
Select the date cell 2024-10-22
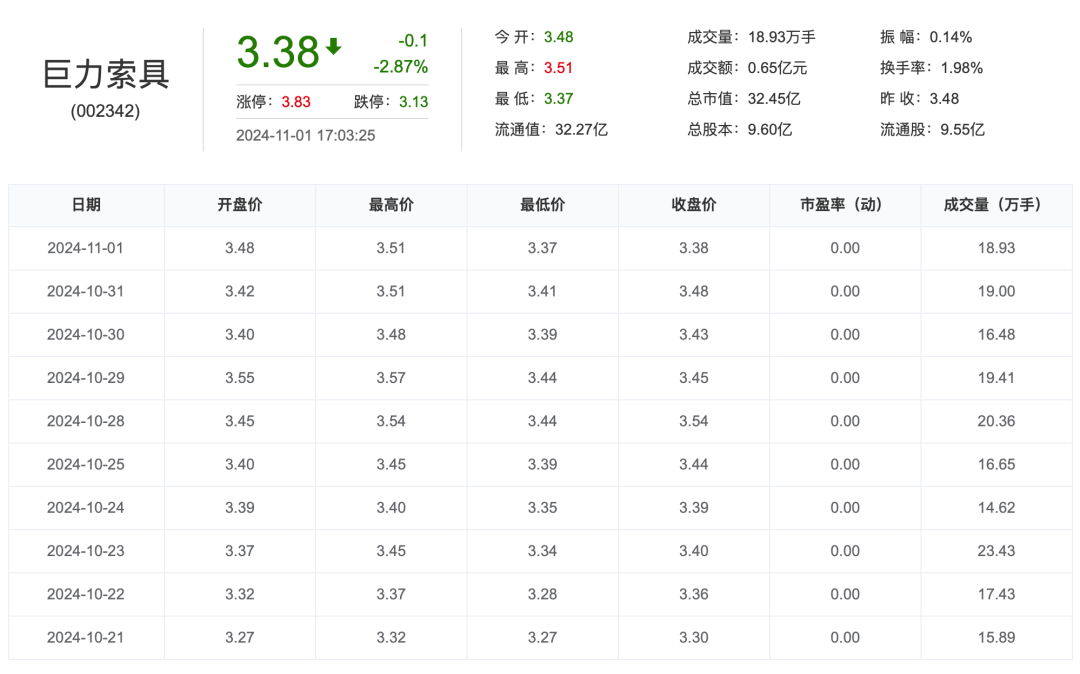(x=85, y=594)
